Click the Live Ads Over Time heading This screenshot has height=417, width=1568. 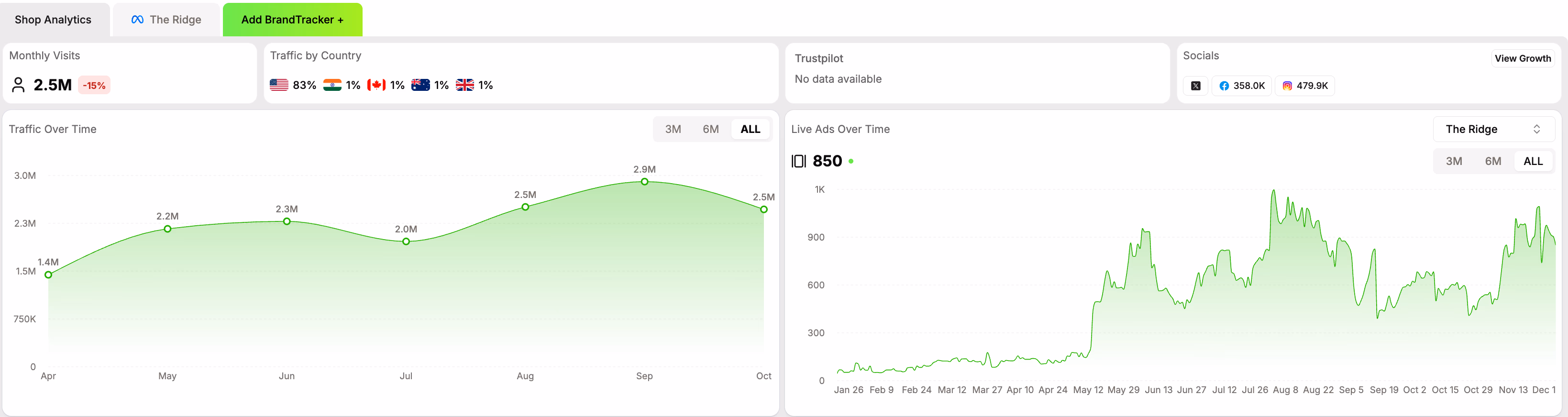(x=840, y=129)
